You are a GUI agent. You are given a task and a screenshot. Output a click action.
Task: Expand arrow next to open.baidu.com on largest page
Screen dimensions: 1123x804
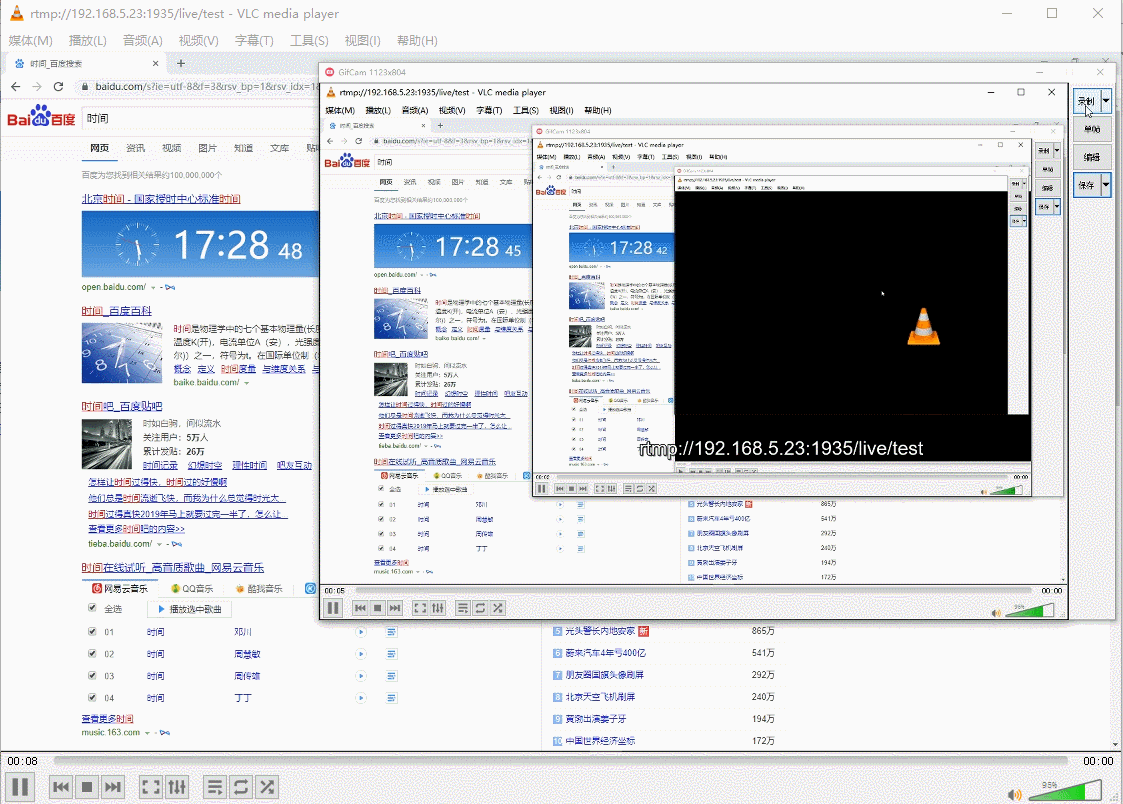click(153, 288)
